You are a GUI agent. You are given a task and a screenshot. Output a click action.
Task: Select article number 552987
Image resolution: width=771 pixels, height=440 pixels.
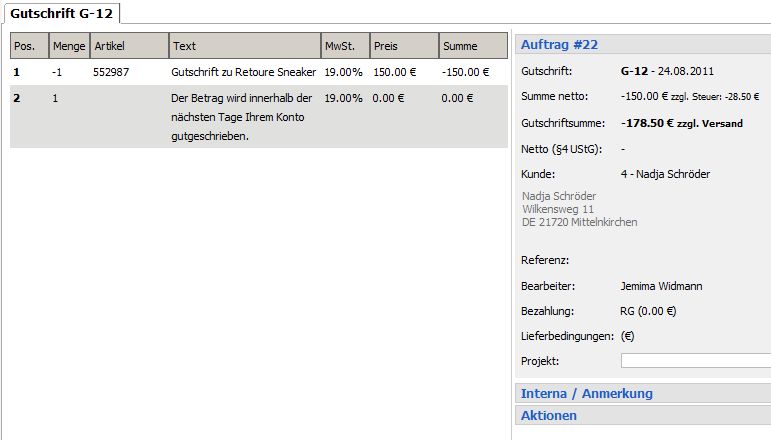111,72
